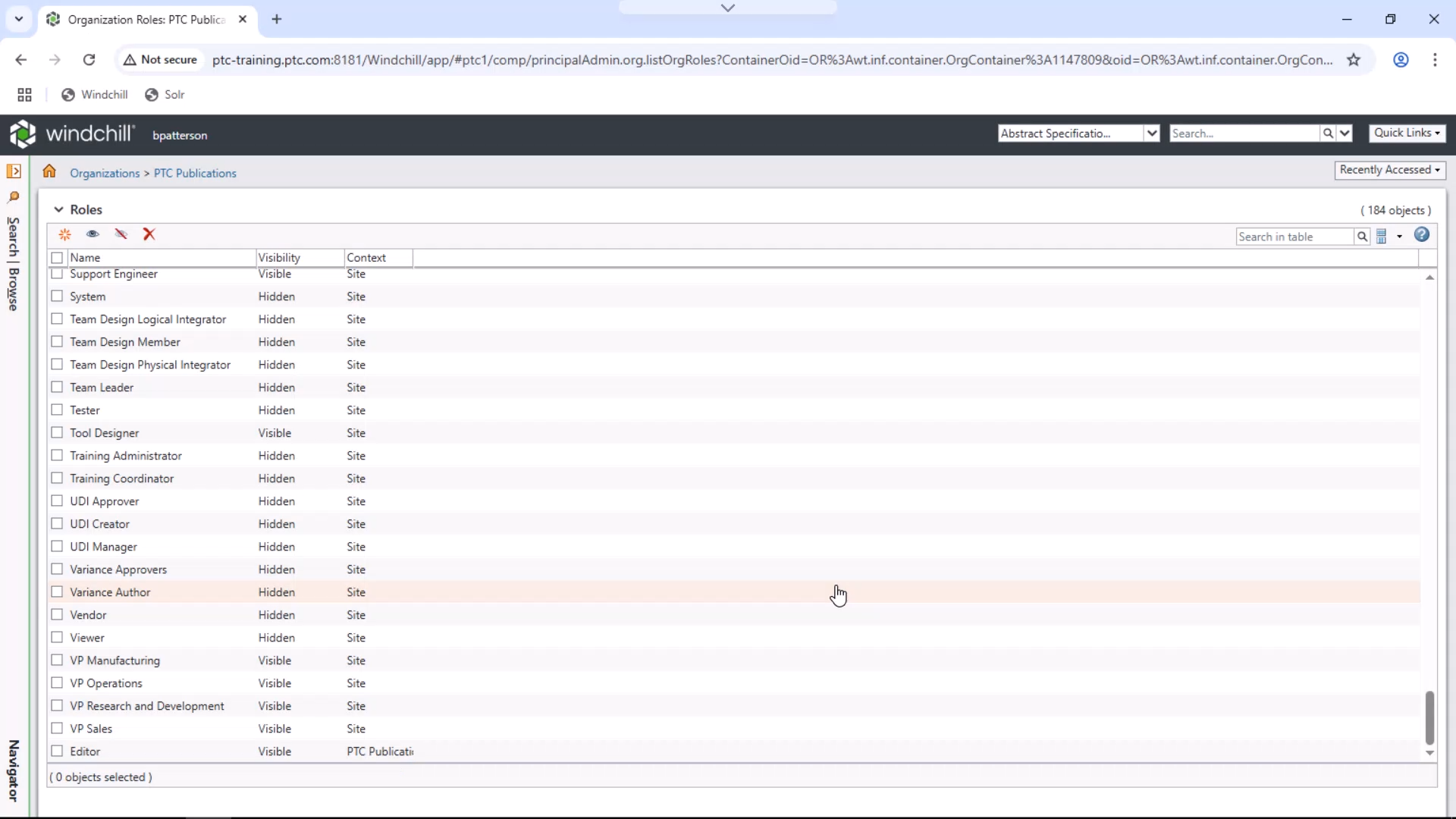Check the Editor role checkbox

click(x=57, y=751)
